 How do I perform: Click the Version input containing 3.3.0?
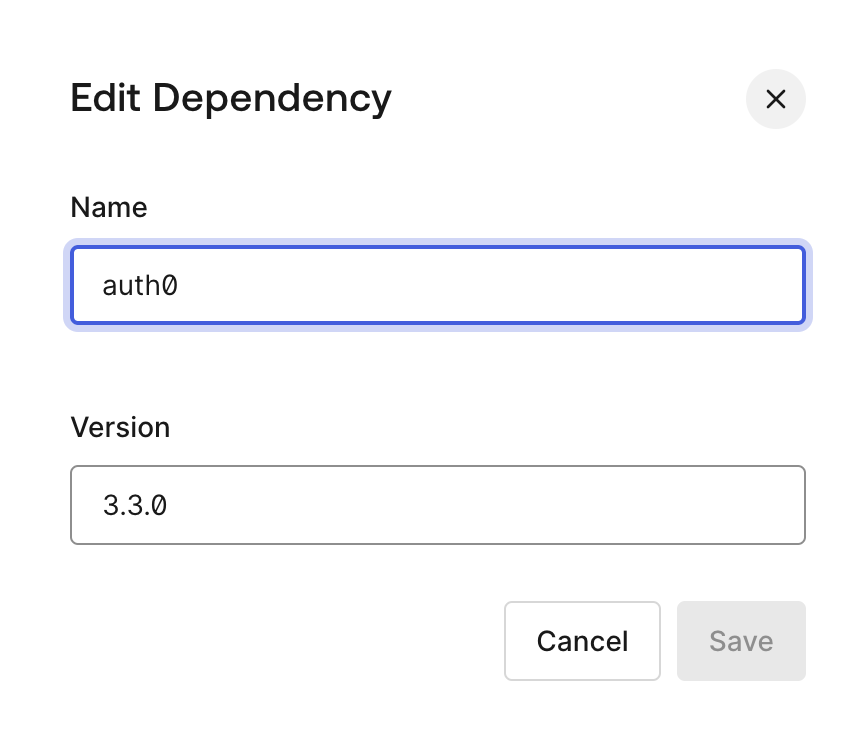(438, 505)
